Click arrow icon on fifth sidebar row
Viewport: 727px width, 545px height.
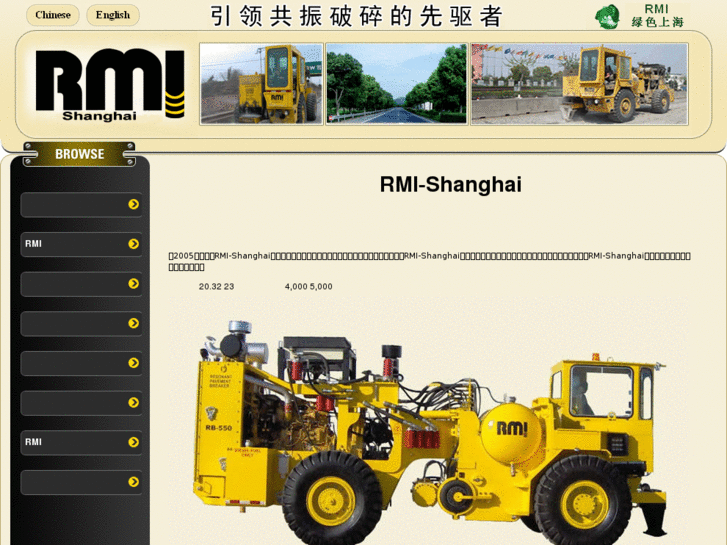(134, 363)
